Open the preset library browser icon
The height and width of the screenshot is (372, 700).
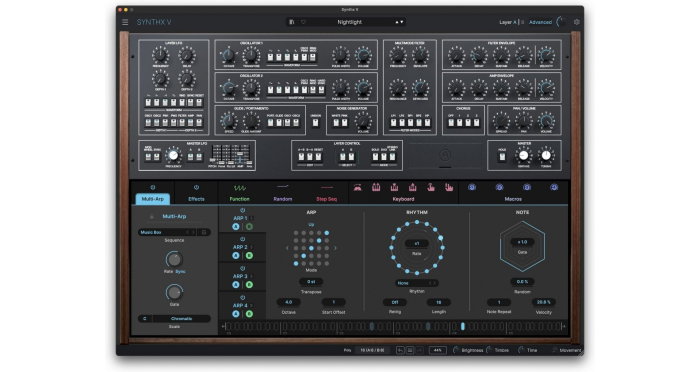click(292, 22)
